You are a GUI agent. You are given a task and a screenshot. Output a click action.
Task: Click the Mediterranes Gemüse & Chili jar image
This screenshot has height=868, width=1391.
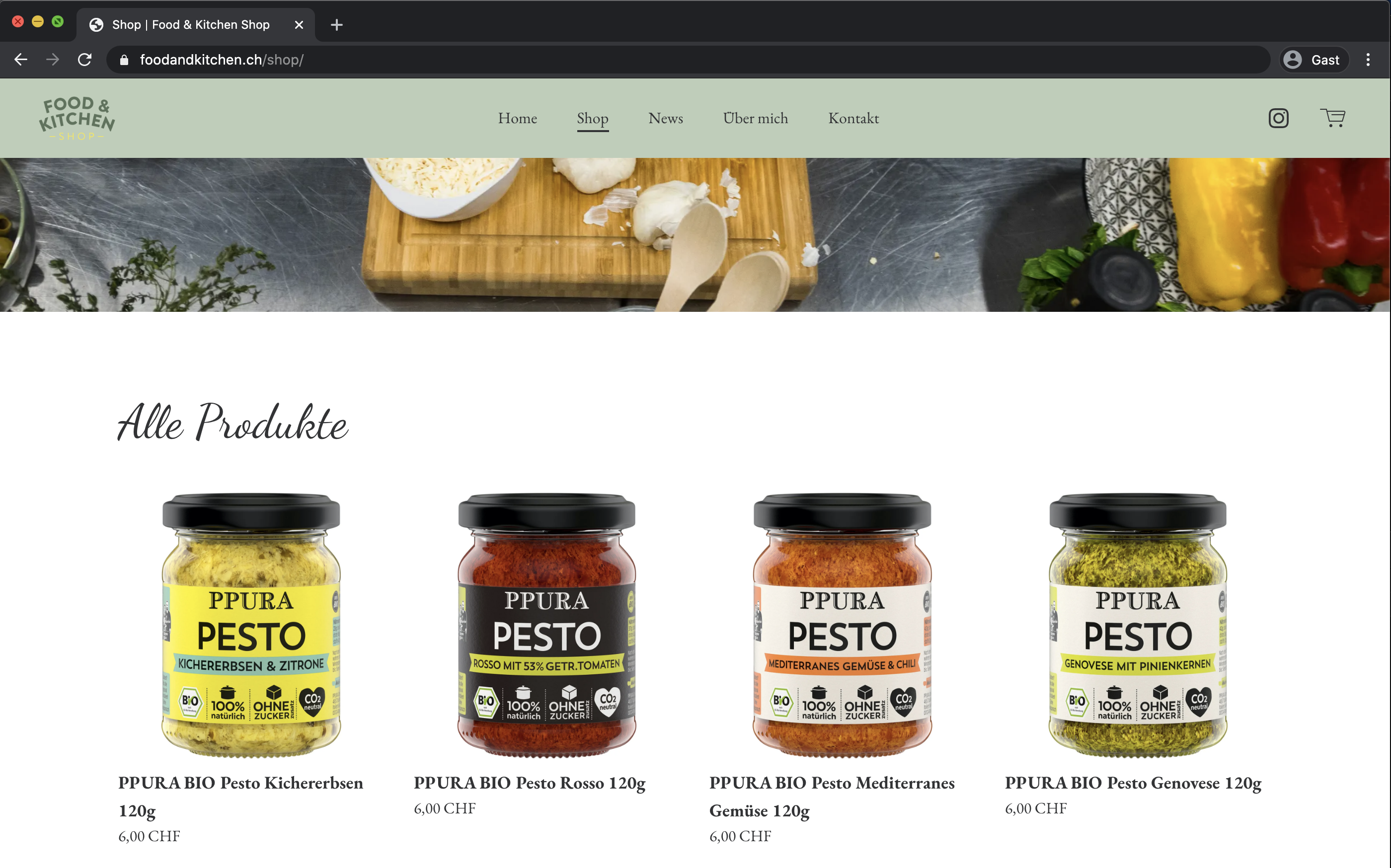(x=843, y=625)
